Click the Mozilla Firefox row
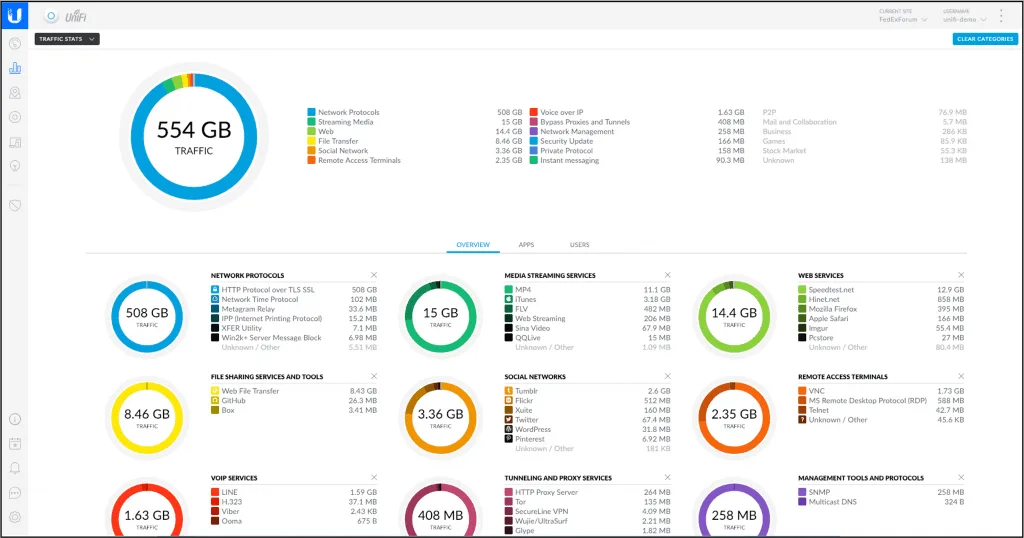Viewport: 1024px width, 538px height. coord(881,309)
